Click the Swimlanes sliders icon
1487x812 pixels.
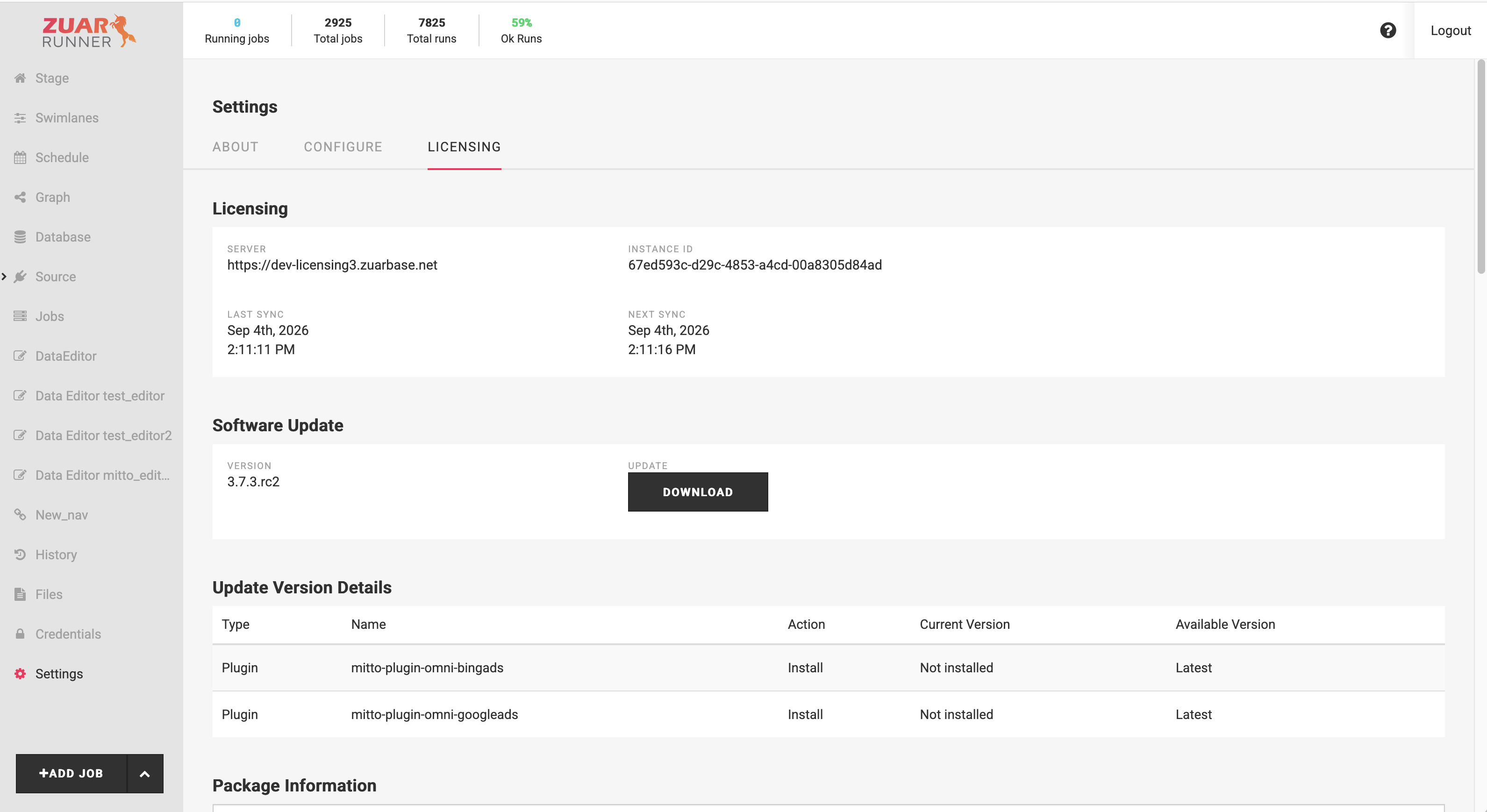click(x=20, y=118)
